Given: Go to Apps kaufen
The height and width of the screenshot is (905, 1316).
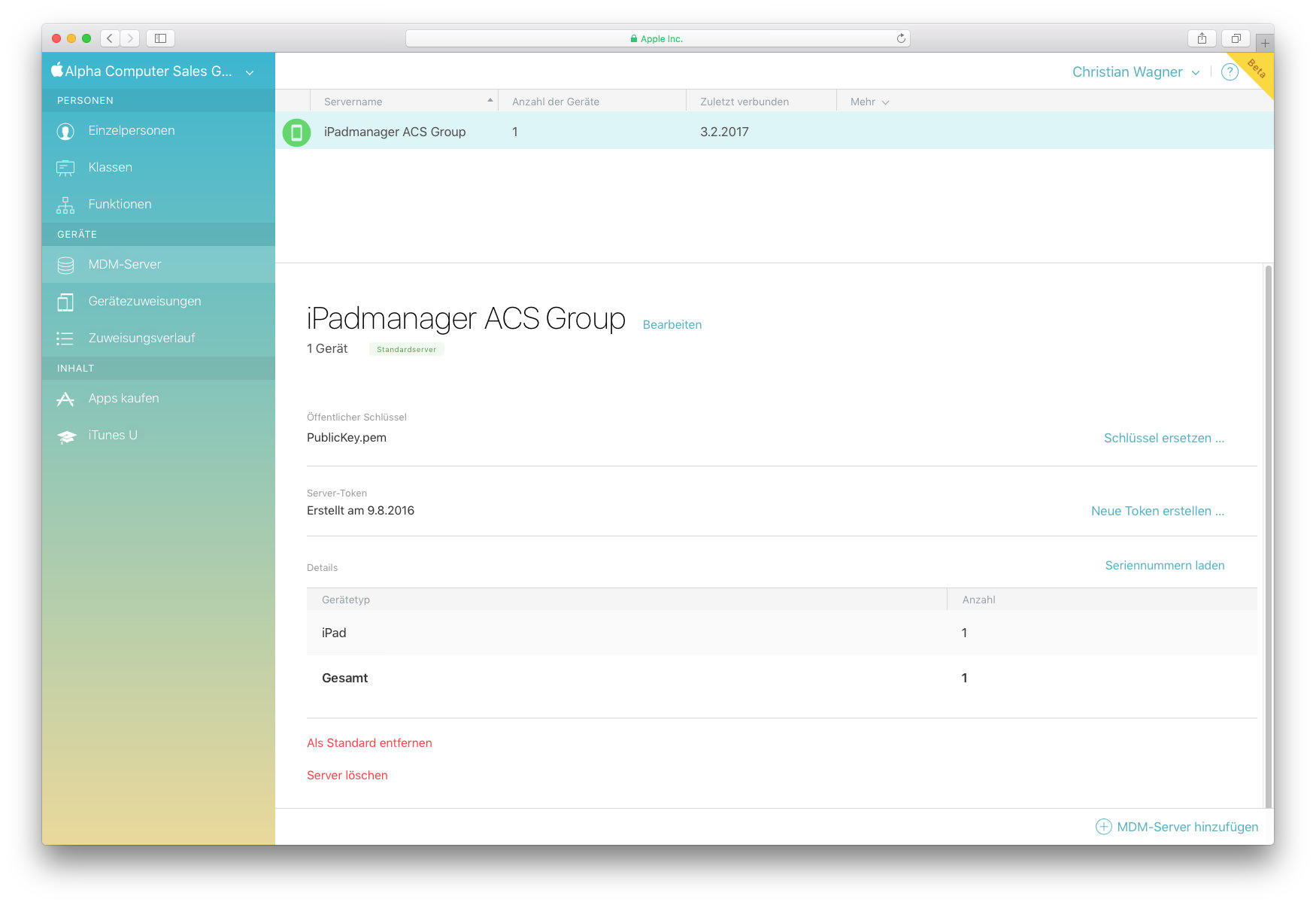Looking at the screenshot, I should click(x=159, y=399).
